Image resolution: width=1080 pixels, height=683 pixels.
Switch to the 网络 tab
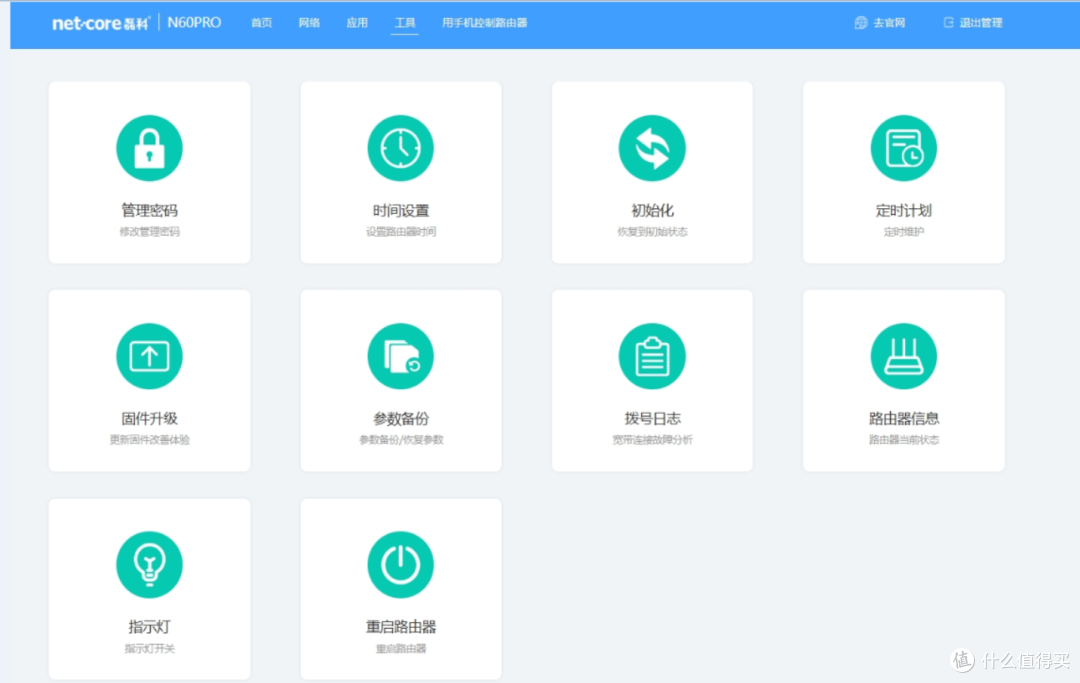(x=309, y=23)
